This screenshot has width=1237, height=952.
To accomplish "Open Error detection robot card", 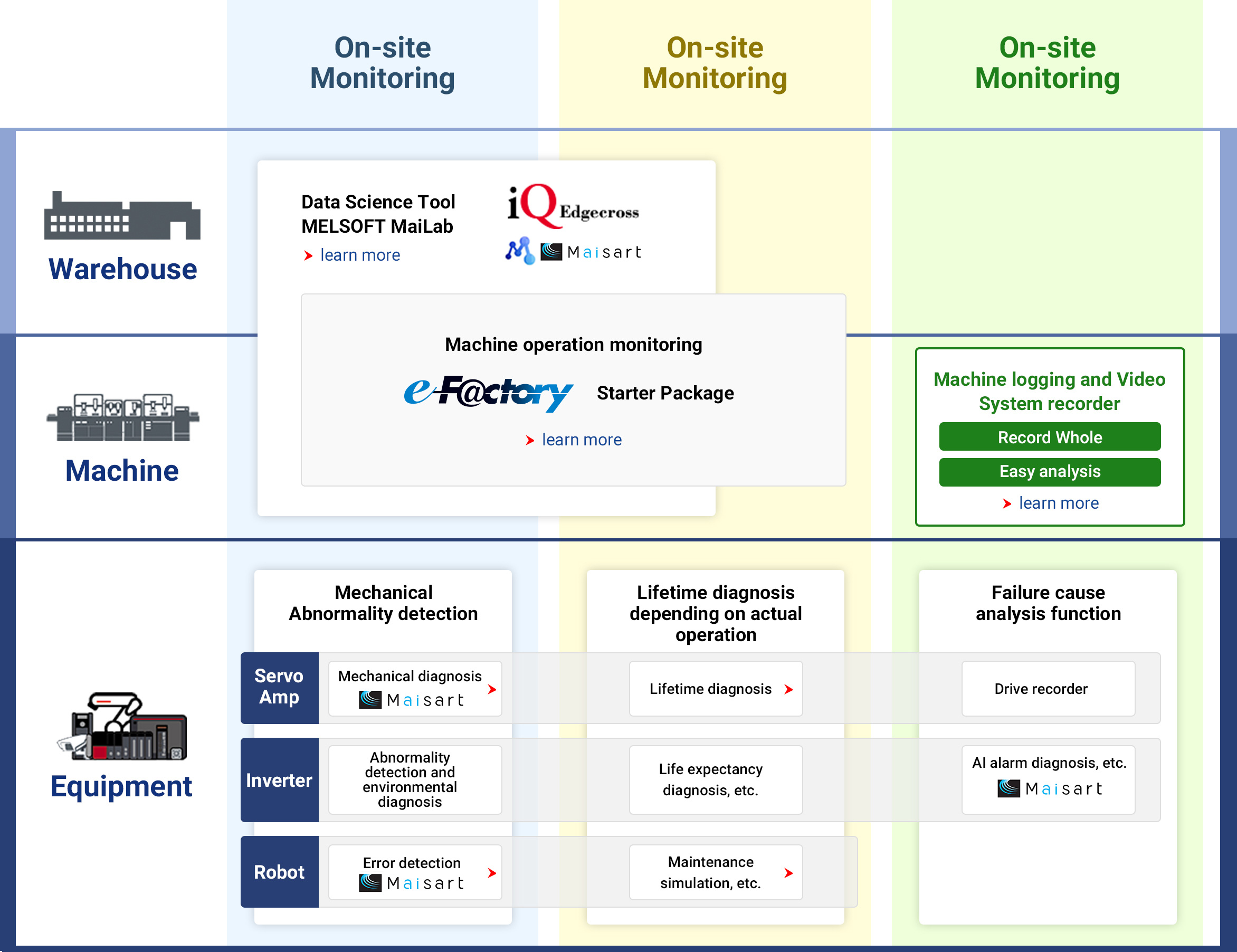I will [x=415, y=872].
